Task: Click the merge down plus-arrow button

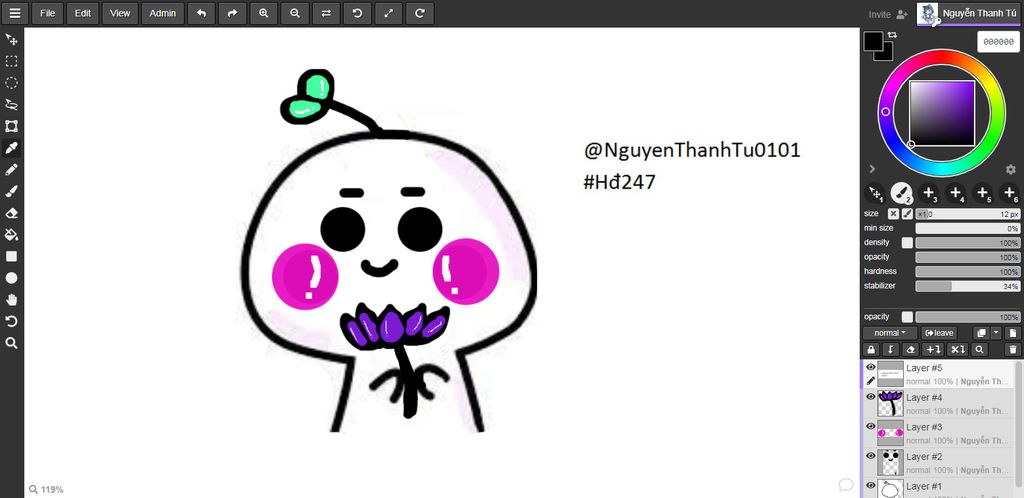Action: (934, 350)
